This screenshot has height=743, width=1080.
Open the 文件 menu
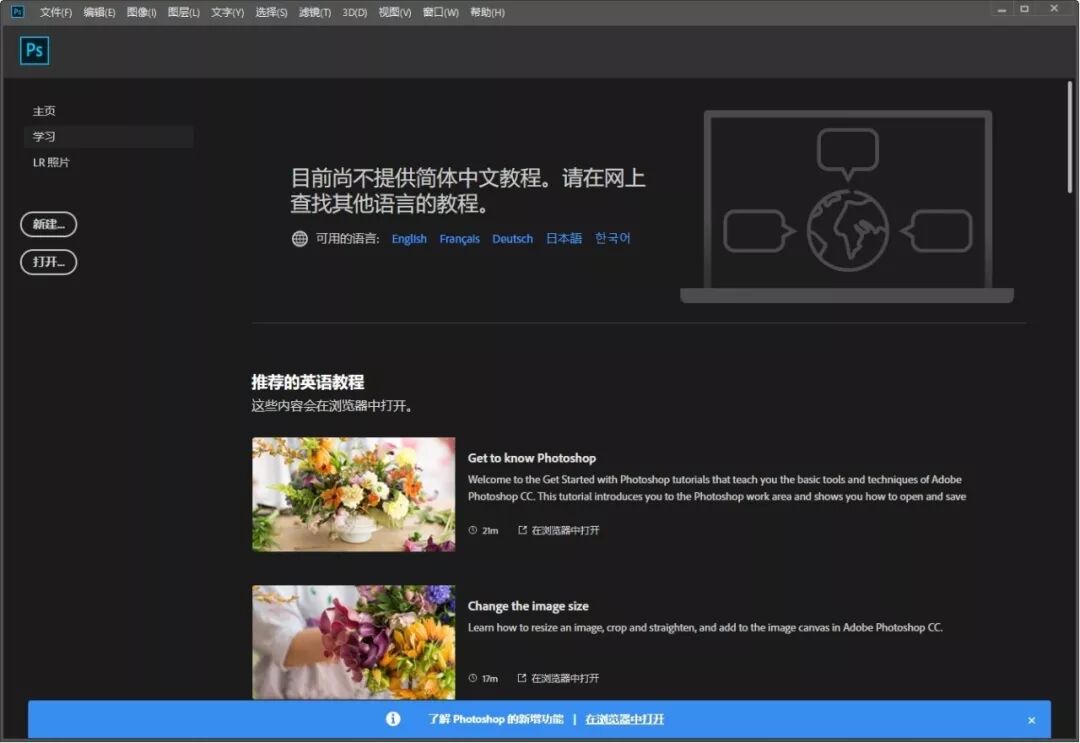(54, 12)
